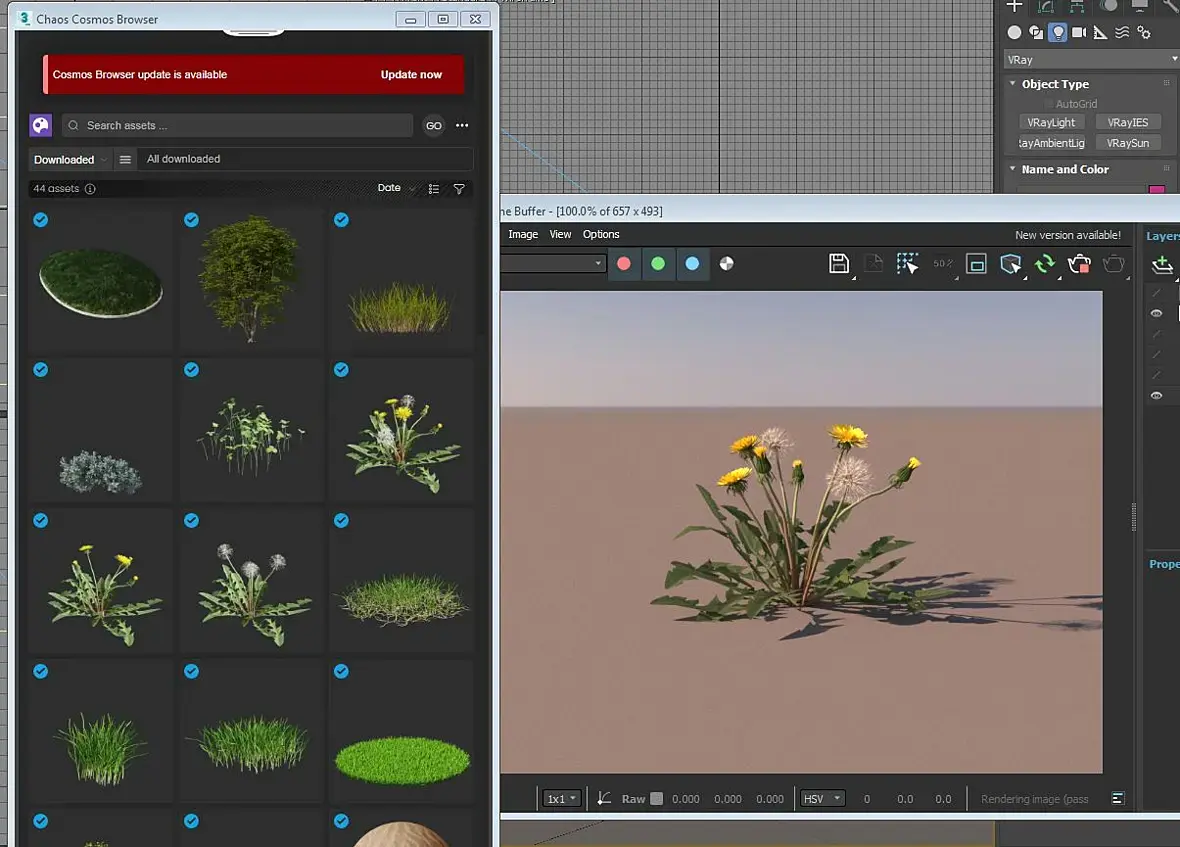1180x847 pixels.
Task: Click the Search assets input field
Action: [x=238, y=125]
